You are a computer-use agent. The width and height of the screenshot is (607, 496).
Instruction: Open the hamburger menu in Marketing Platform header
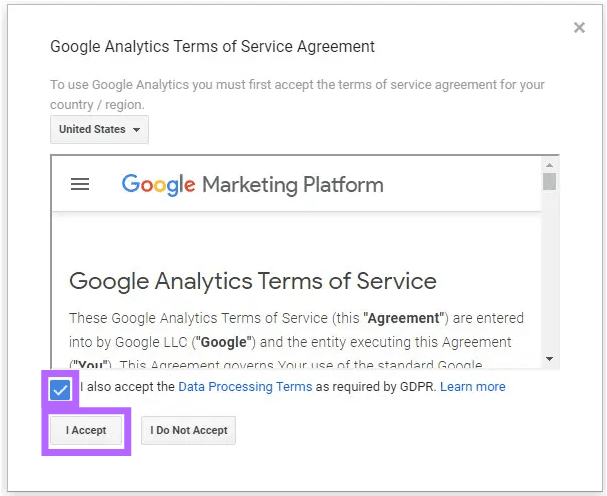[80, 184]
